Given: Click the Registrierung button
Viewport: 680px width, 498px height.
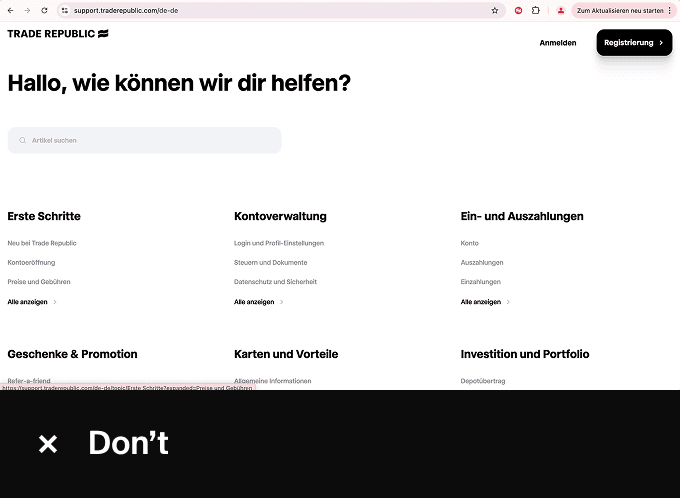Looking at the screenshot, I should coord(634,43).
